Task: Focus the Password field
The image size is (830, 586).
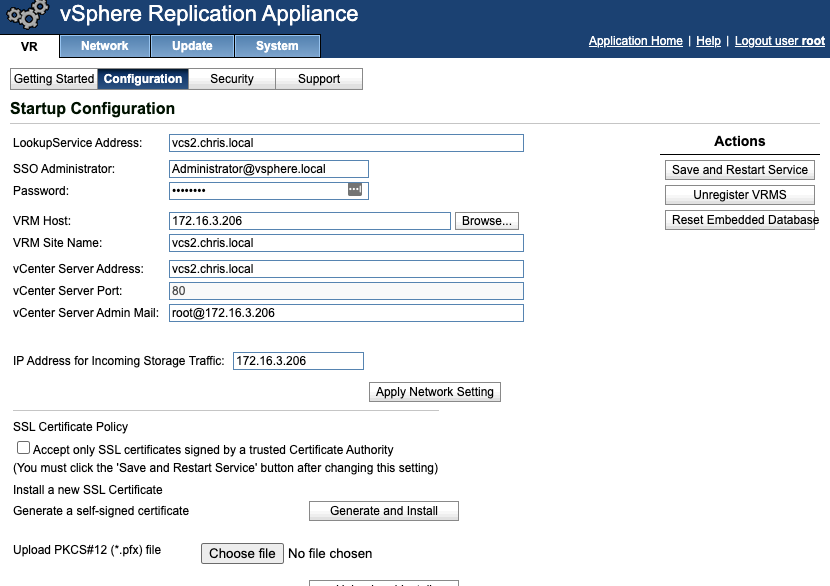Action: click(269, 191)
